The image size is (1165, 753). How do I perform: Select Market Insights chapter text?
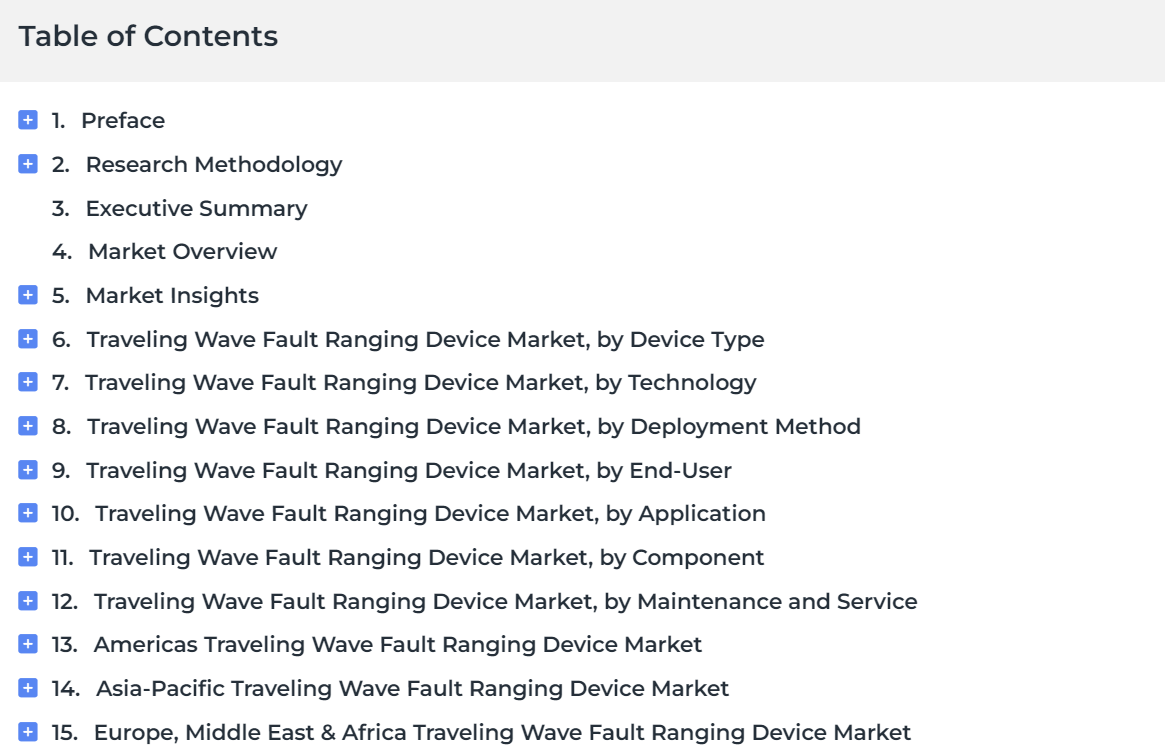pos(172,295)
